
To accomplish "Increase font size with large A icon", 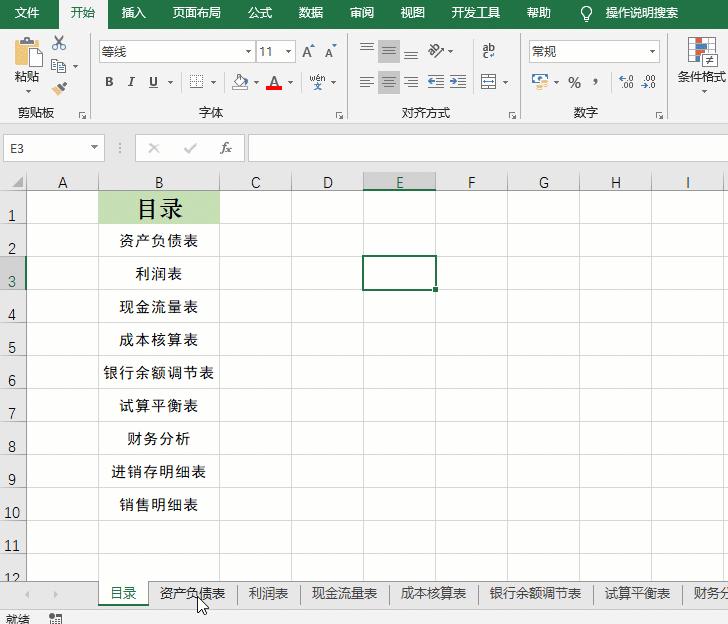I will pyautogui.click(x=308, y=52).
